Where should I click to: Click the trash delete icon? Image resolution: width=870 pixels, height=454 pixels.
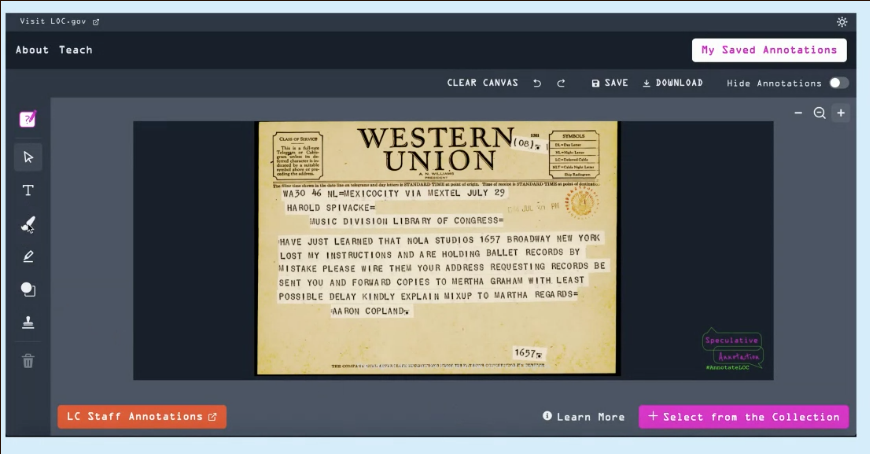coord(28,361)
